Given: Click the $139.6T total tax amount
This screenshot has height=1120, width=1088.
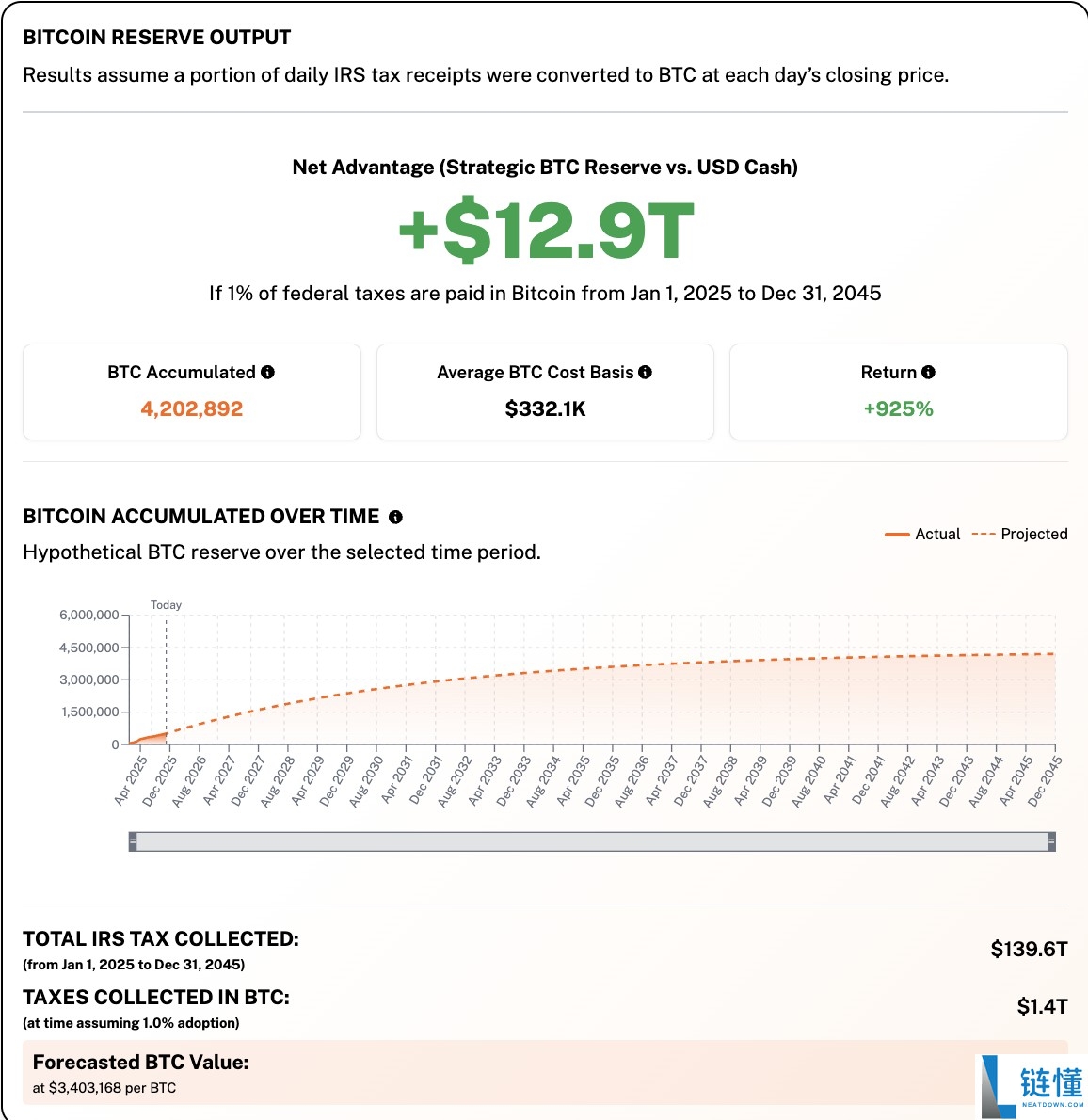Looking at the screenshot, I should coord(1029,949).
